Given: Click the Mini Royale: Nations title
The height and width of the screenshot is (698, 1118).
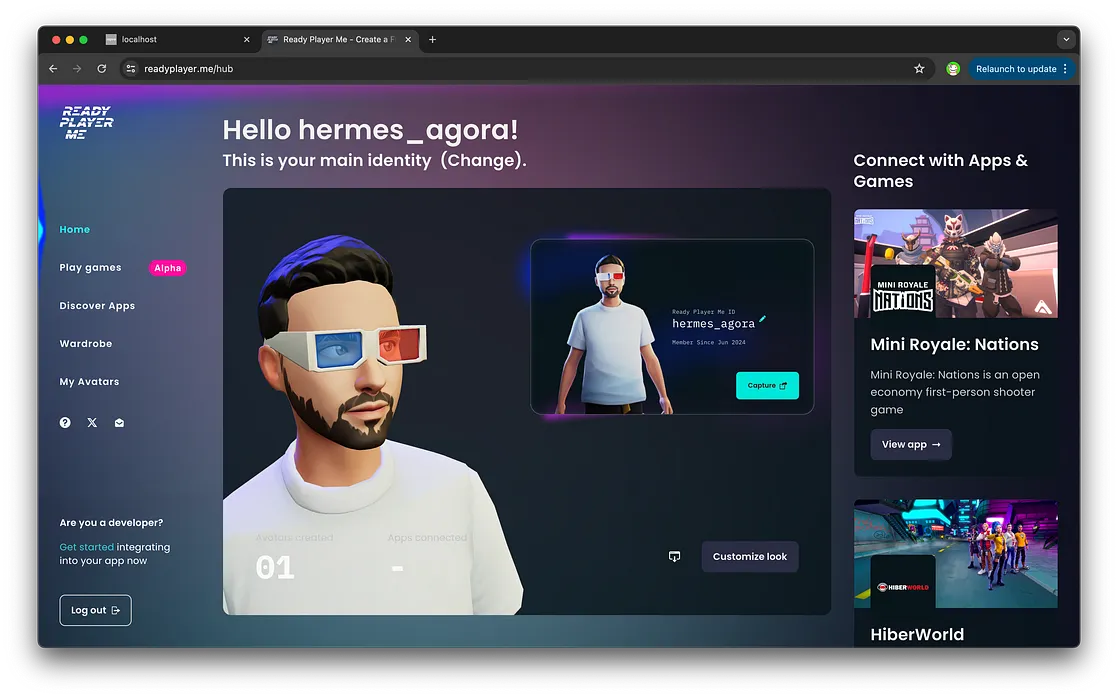Looking at the screenshot, I should pos(954,344).
